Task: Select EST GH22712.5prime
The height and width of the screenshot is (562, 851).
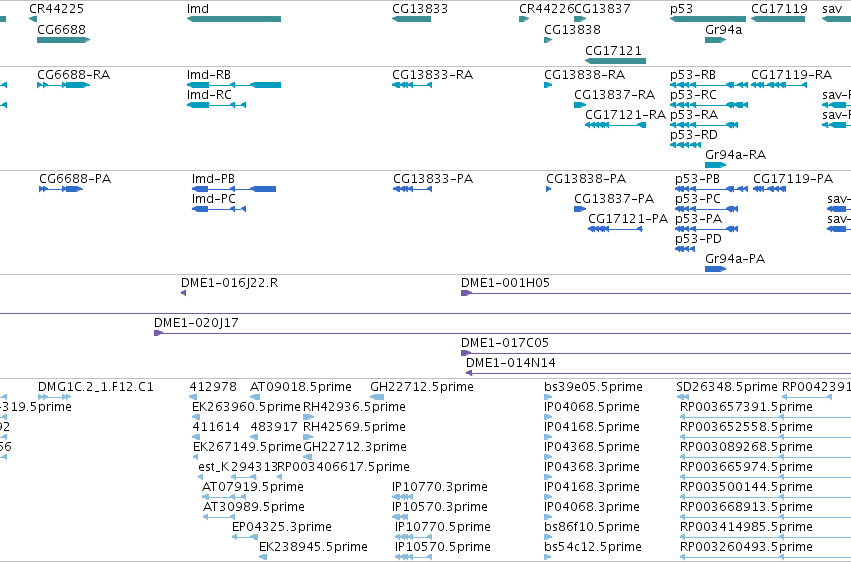Action: (x=377, y=397)
